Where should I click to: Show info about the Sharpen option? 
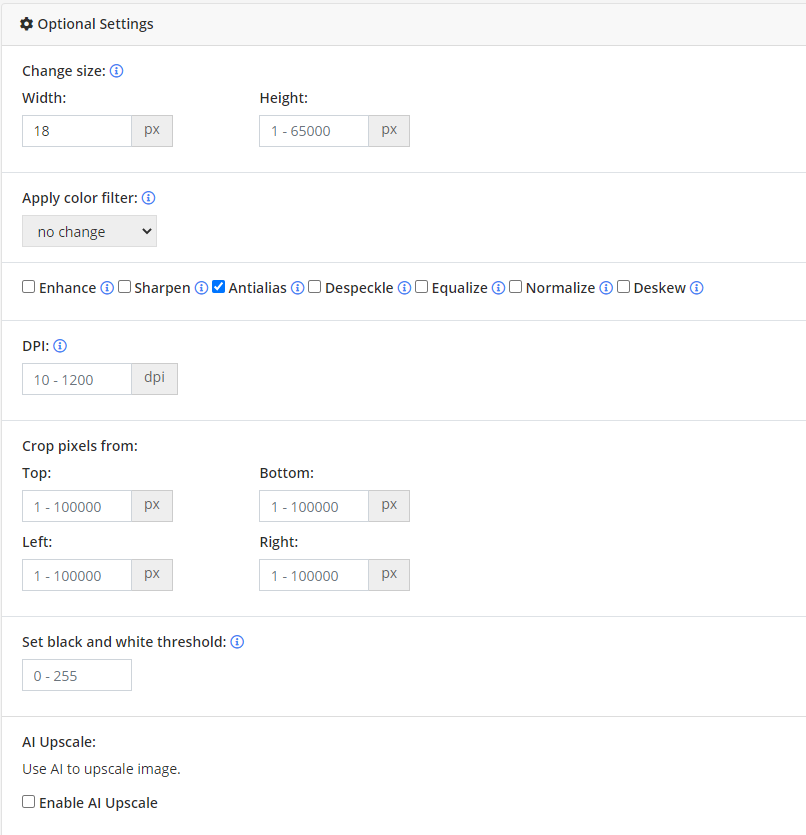point(201,288)
